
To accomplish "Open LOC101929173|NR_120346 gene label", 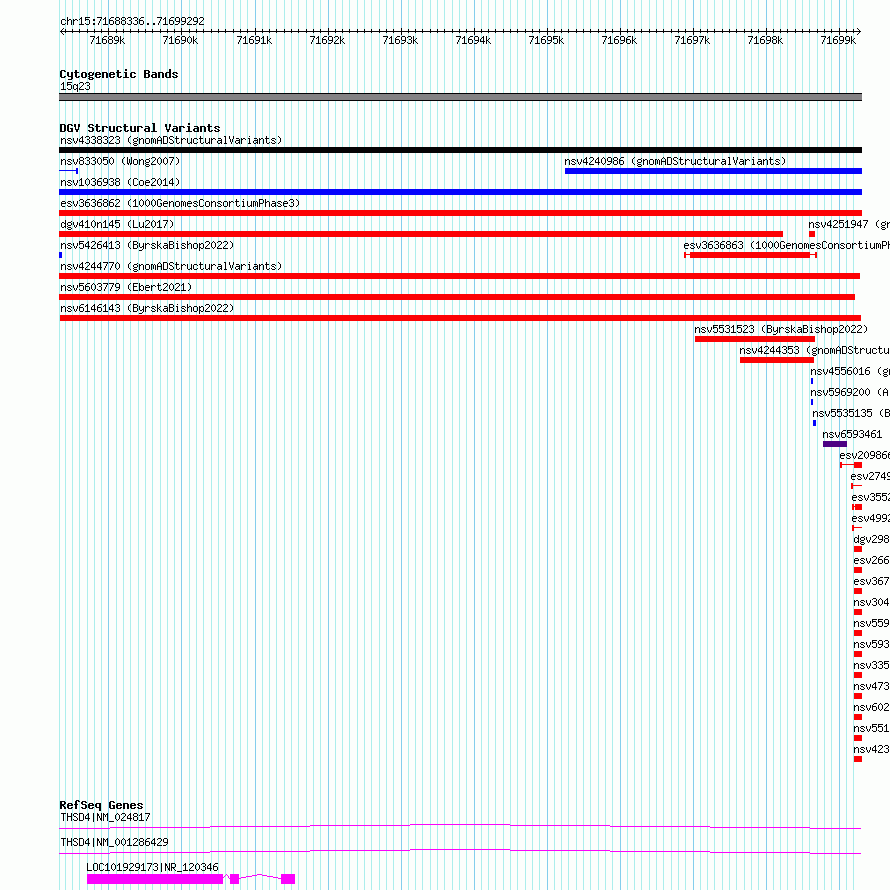I will click(x=152, y=867).
